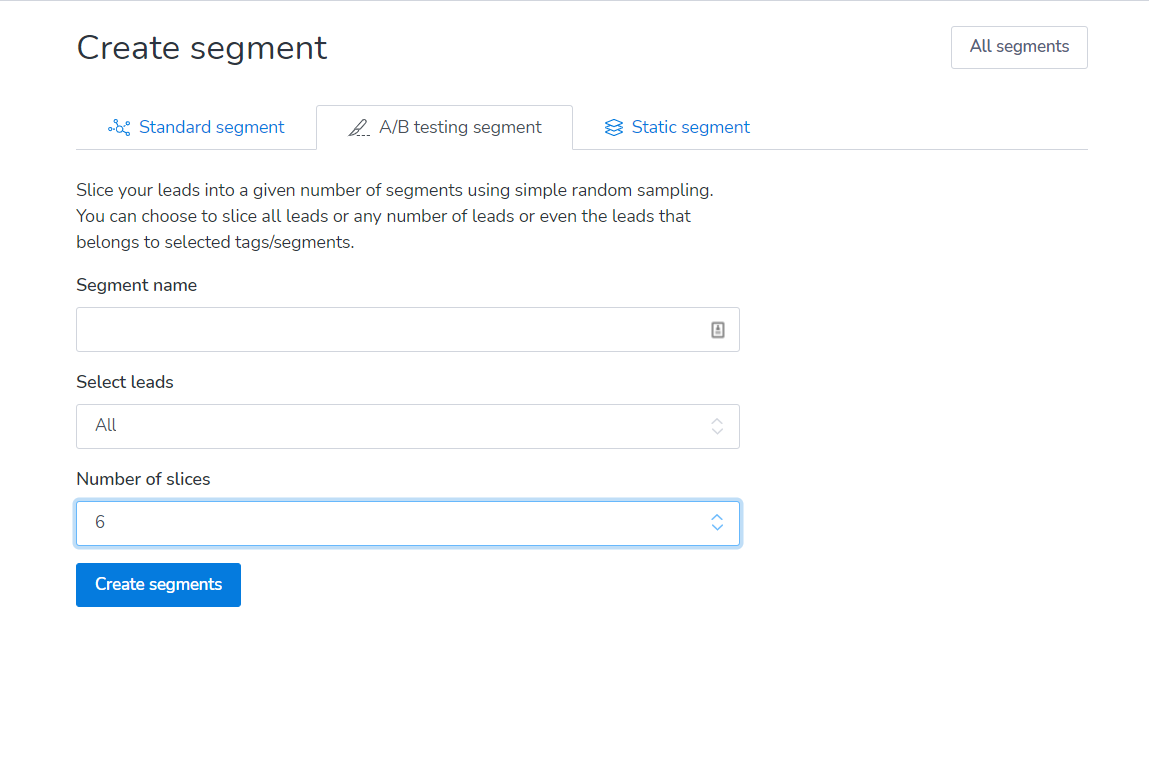Click the Create segment page heading
The width and height of the screenshot is (1149, 761).
[202, 47]
